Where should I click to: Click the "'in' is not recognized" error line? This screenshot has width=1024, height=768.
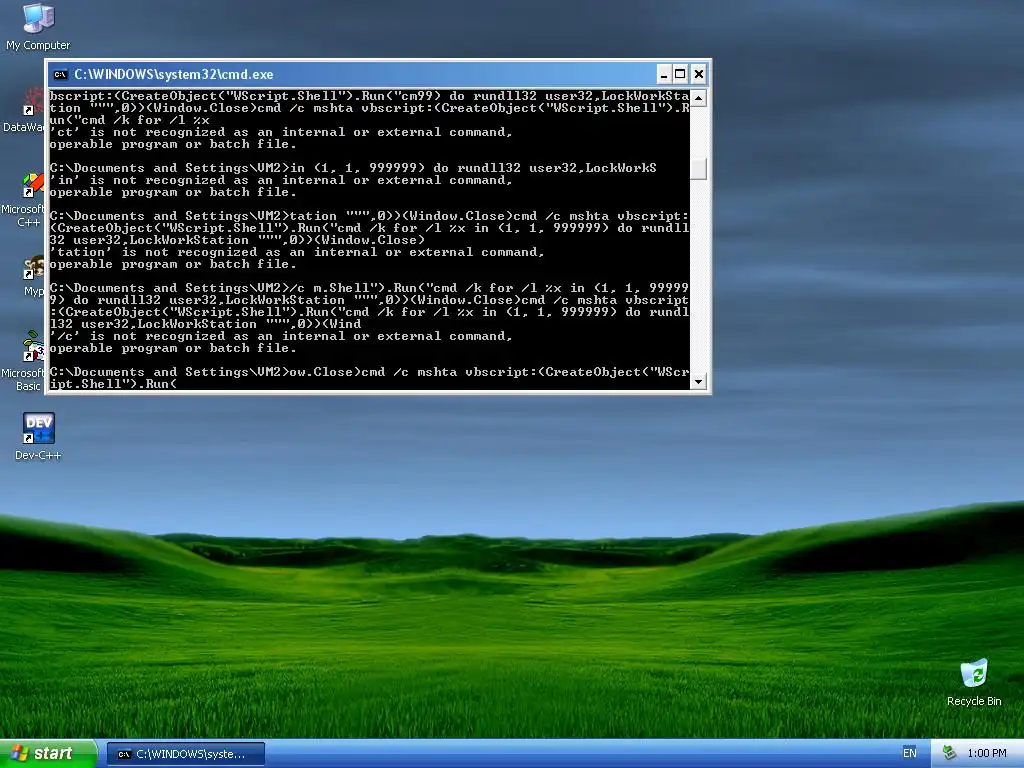[x=281, y=180]
